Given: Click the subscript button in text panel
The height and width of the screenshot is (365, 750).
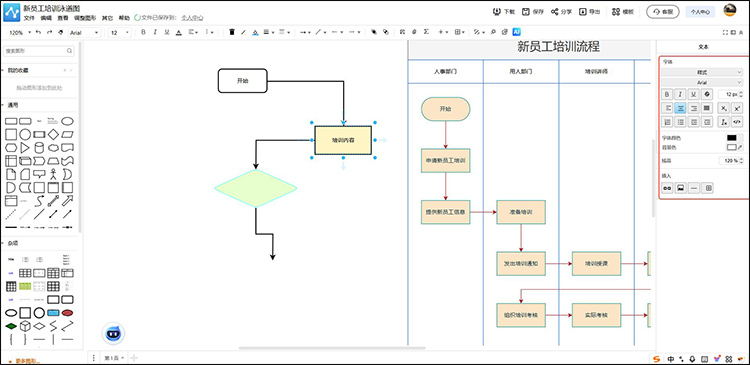Looking at the screenshot, I should pos(724,108).
